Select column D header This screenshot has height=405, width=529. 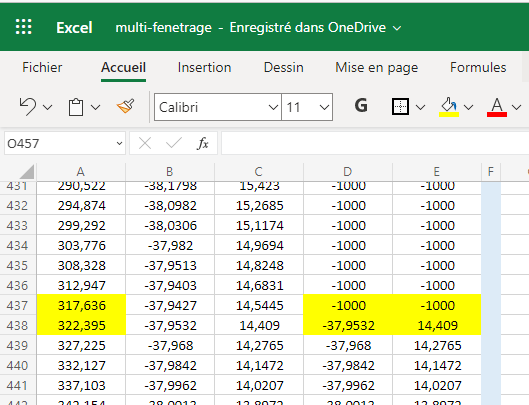(x=348, y=172)
